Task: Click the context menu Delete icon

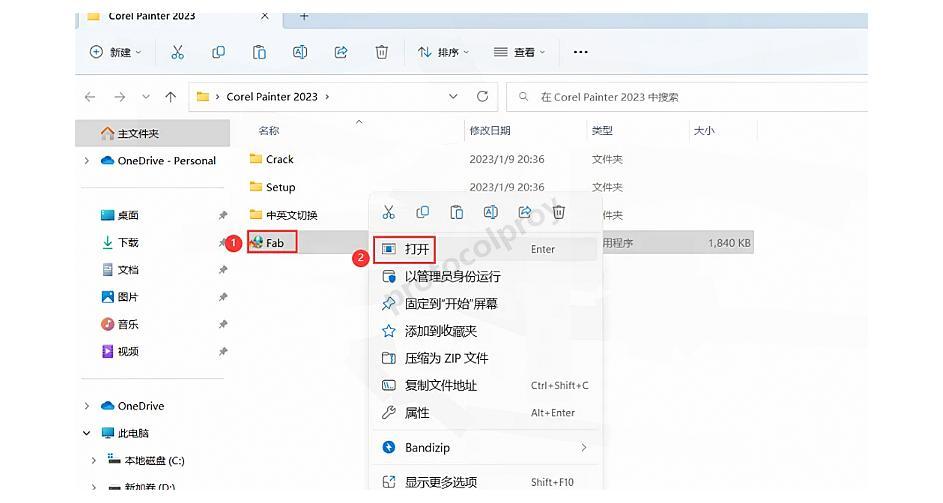Action: (559, 212)
